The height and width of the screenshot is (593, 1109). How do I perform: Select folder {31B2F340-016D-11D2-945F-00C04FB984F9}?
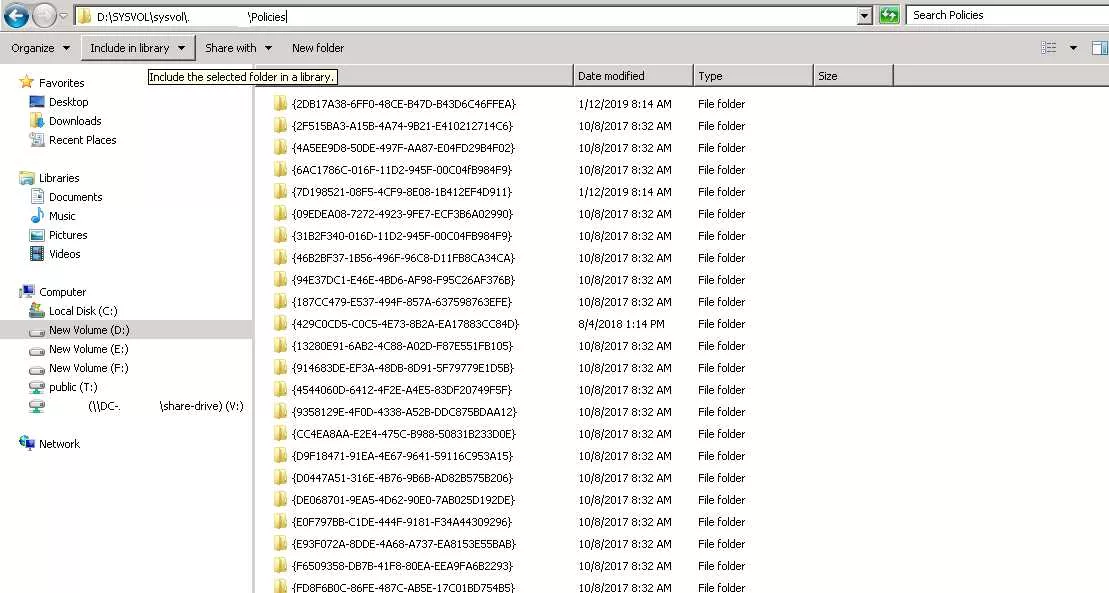401,236
